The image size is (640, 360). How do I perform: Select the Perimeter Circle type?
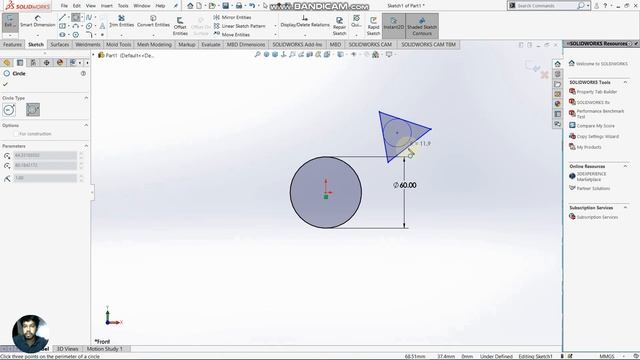(x=33, y=109)
